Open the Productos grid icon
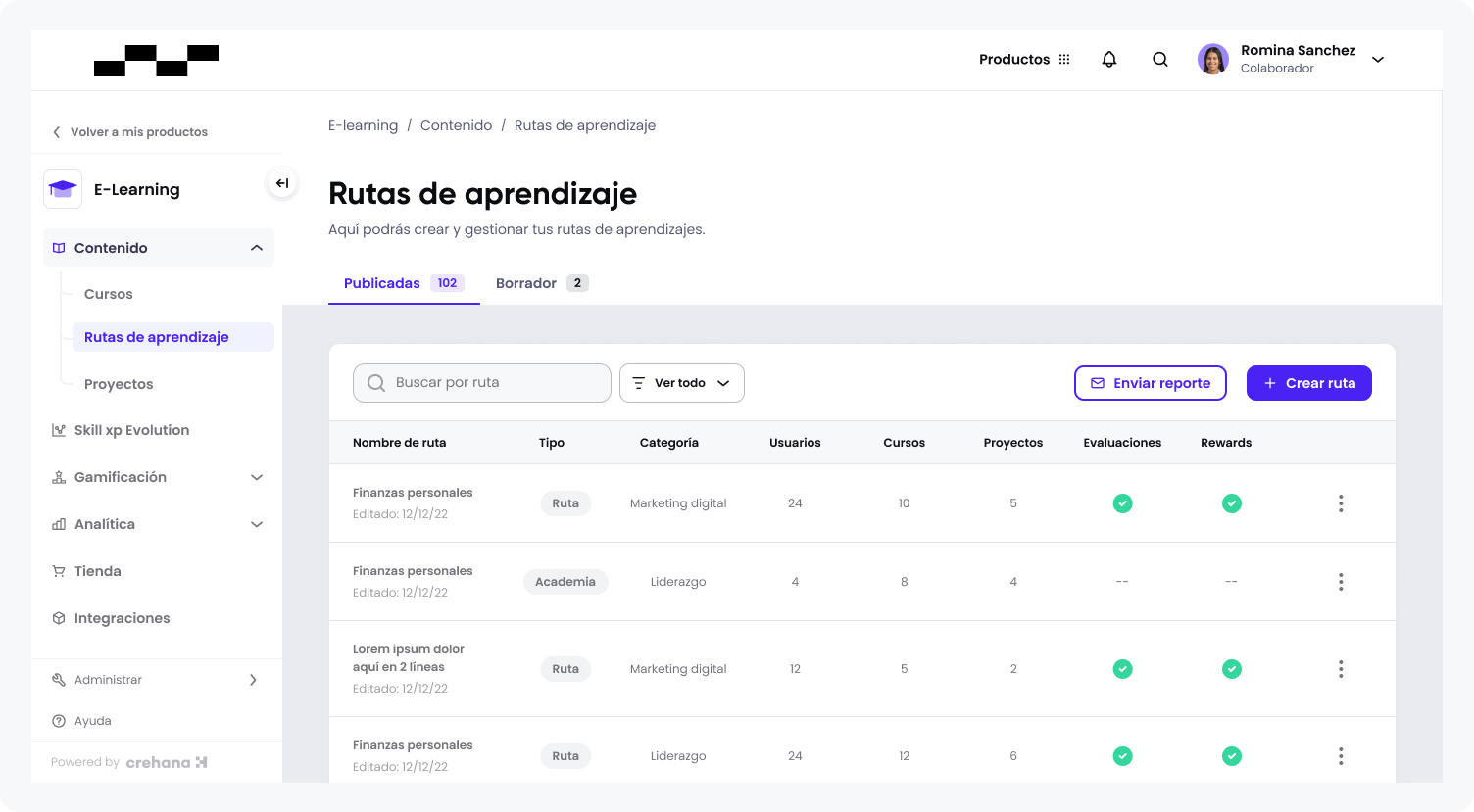The width and height of the screenshot is (1474, 812). click(x=1064, y=59)
